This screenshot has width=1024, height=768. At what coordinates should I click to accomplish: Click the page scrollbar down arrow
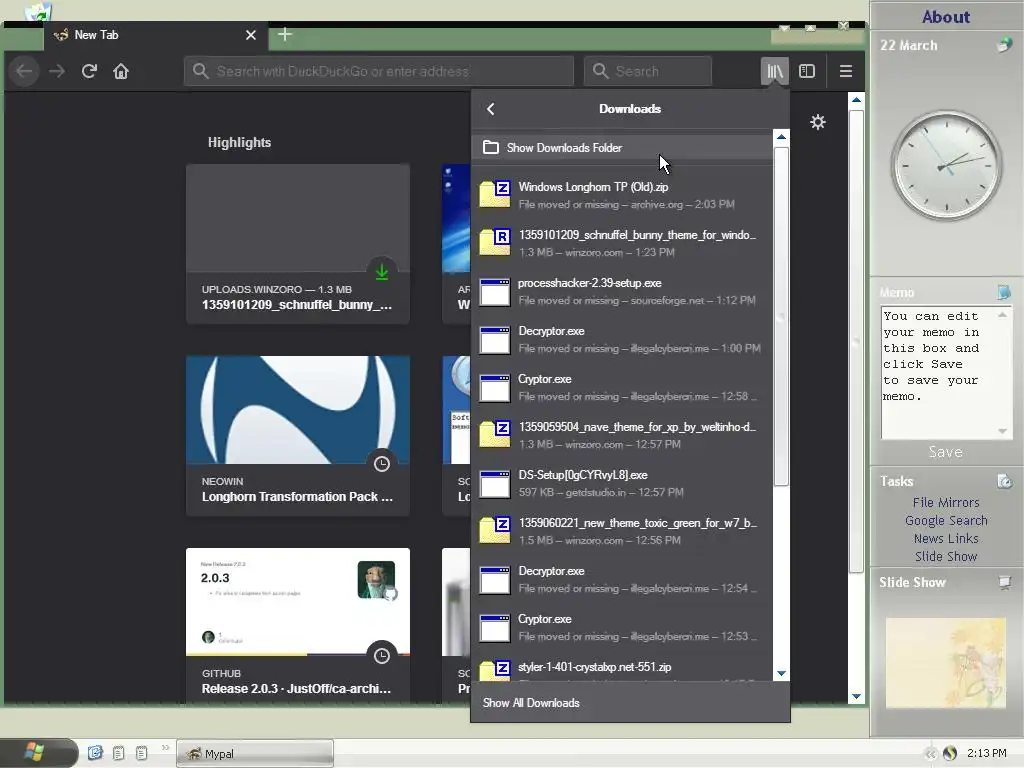tap(856, 697)
